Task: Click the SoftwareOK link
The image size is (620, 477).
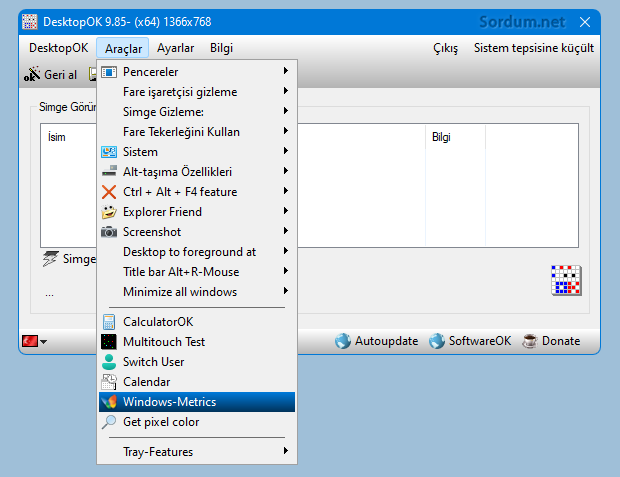Action: point(470,341)
